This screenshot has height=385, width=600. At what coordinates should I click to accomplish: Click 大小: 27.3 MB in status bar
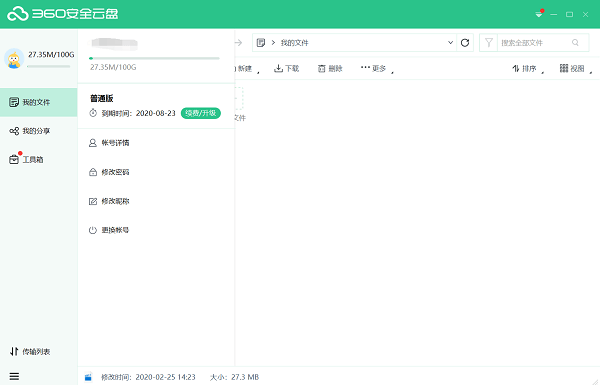coord(235,377)
